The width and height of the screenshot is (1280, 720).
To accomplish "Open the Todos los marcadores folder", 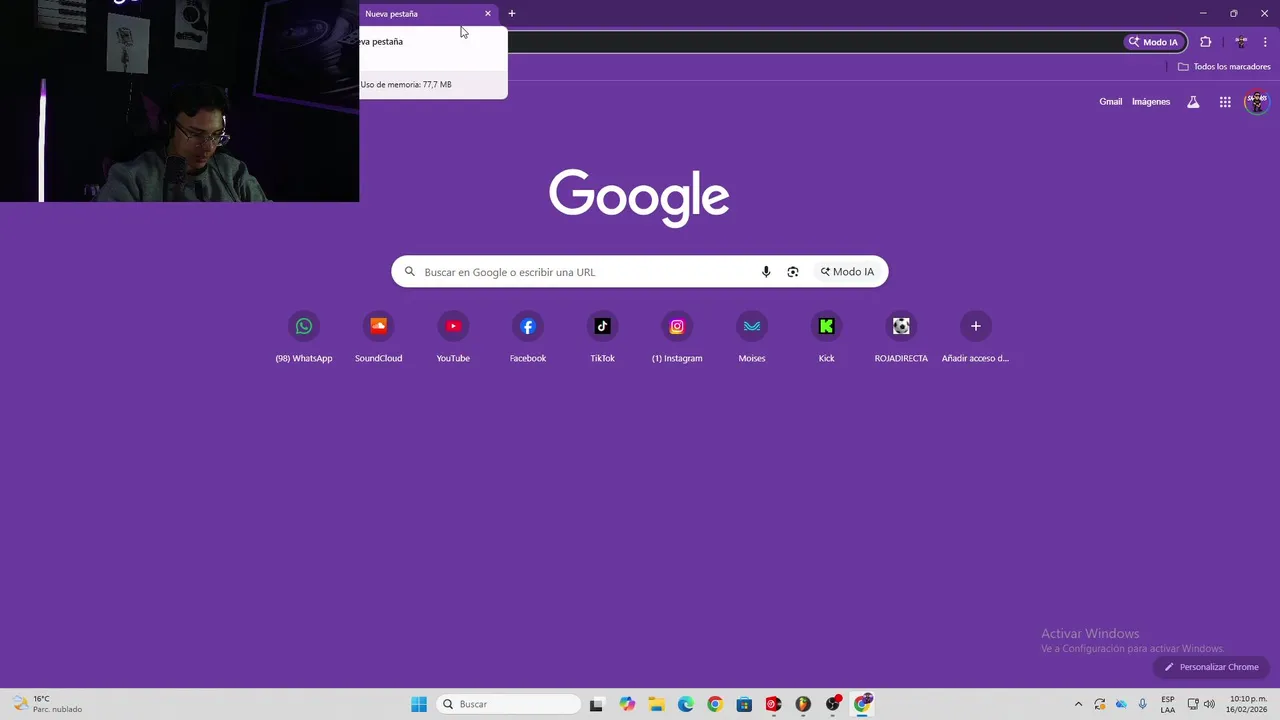I will [x=1224, y=67].
